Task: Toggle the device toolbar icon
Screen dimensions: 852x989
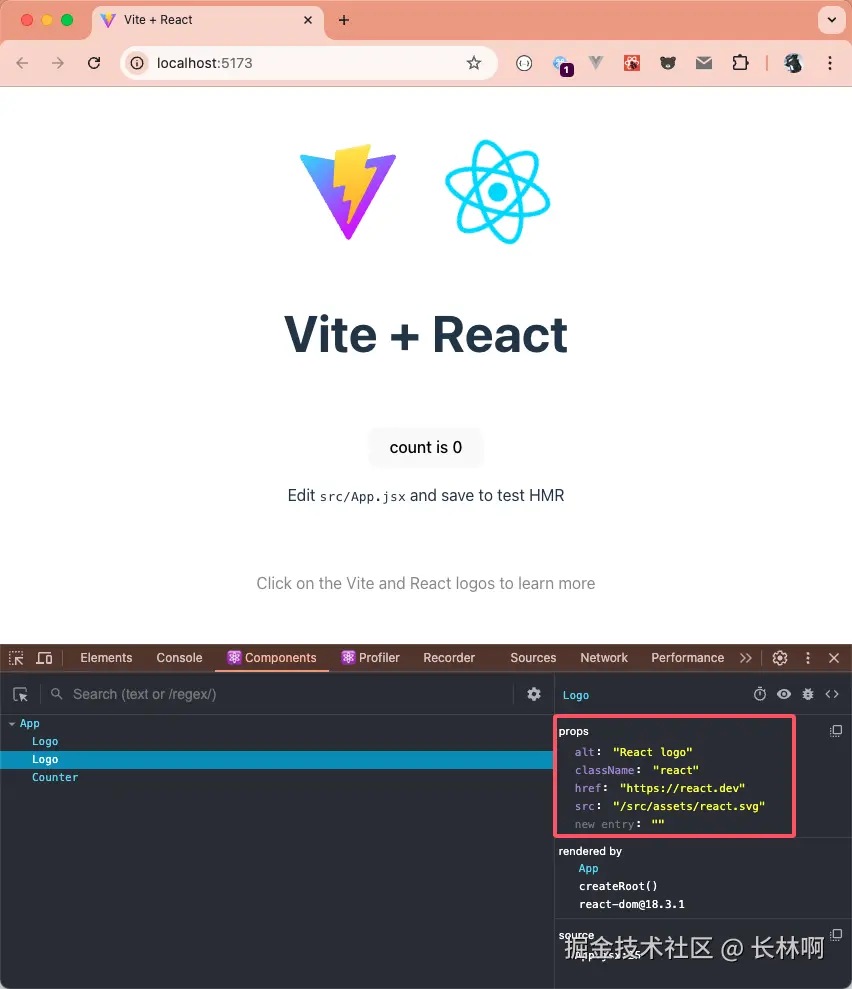Action: point(44,658)
